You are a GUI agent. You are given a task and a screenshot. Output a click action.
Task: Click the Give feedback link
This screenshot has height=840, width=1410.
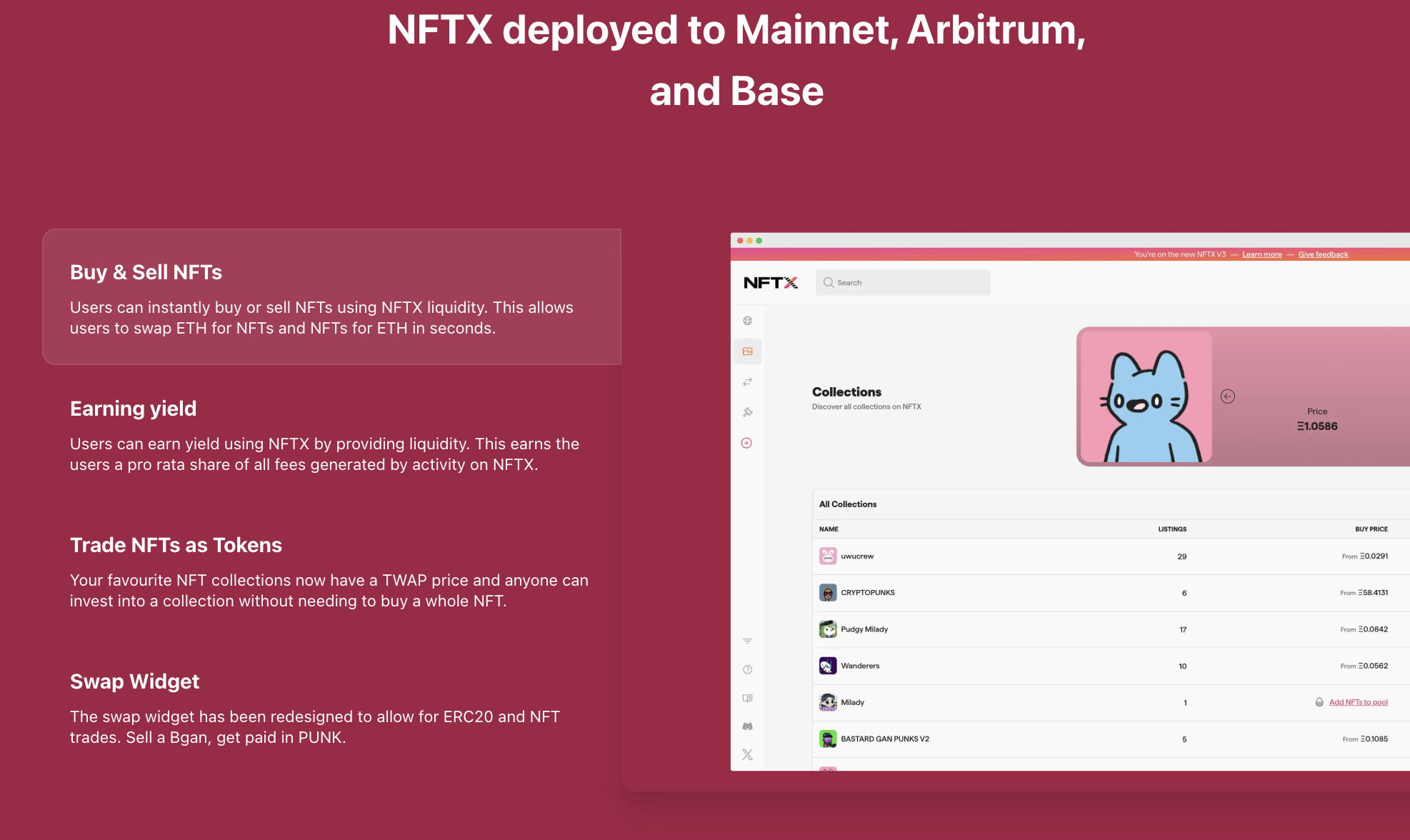point(1323,254)
